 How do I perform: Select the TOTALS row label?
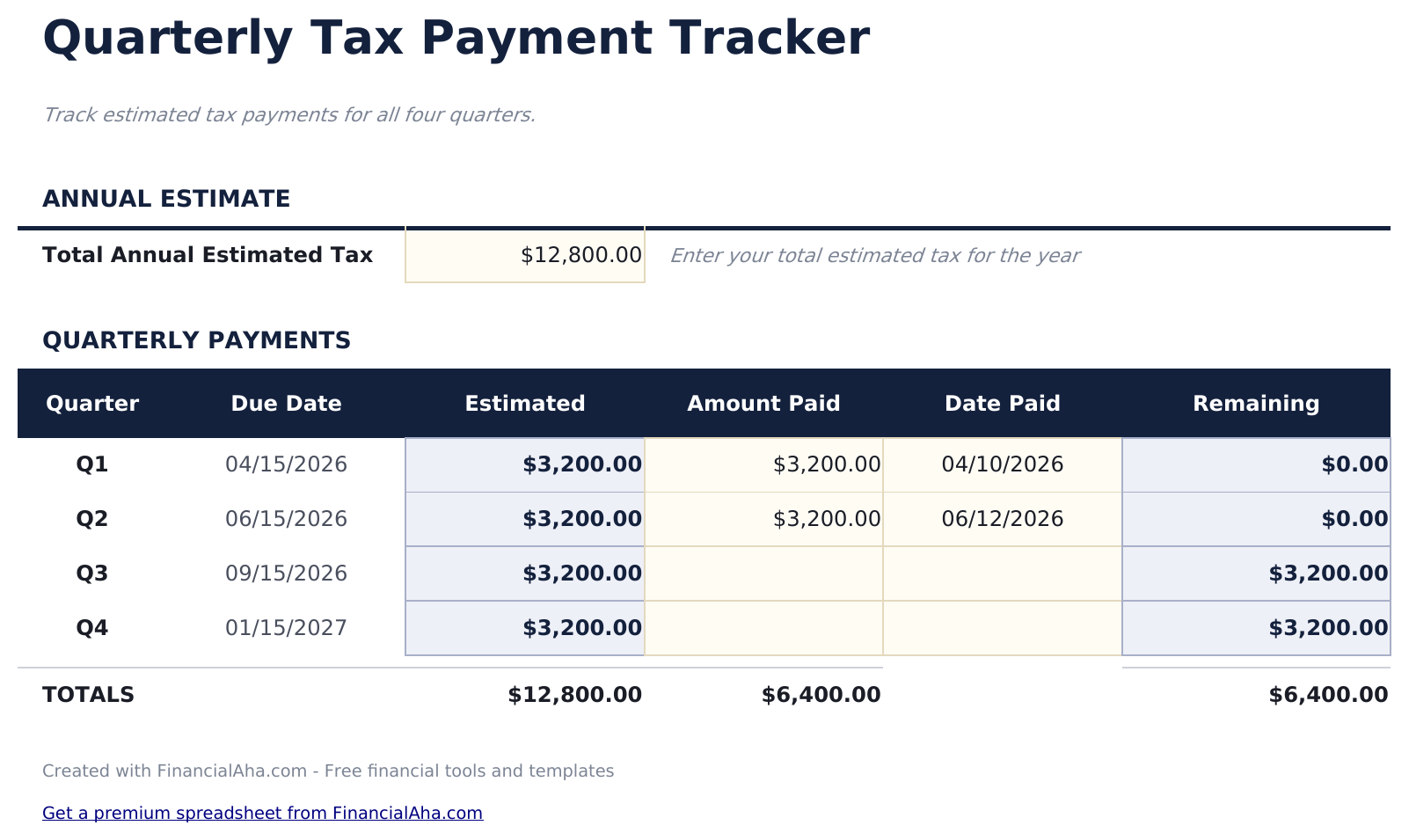pos(88,694)
